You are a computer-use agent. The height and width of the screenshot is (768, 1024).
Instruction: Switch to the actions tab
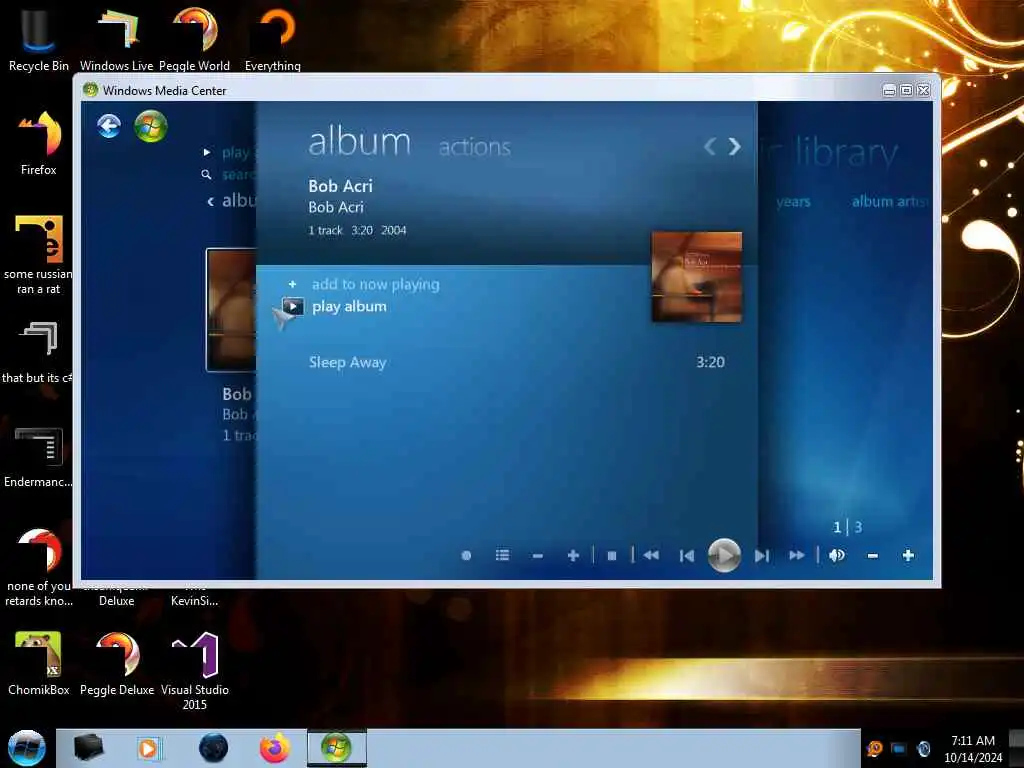pos(475,147)
